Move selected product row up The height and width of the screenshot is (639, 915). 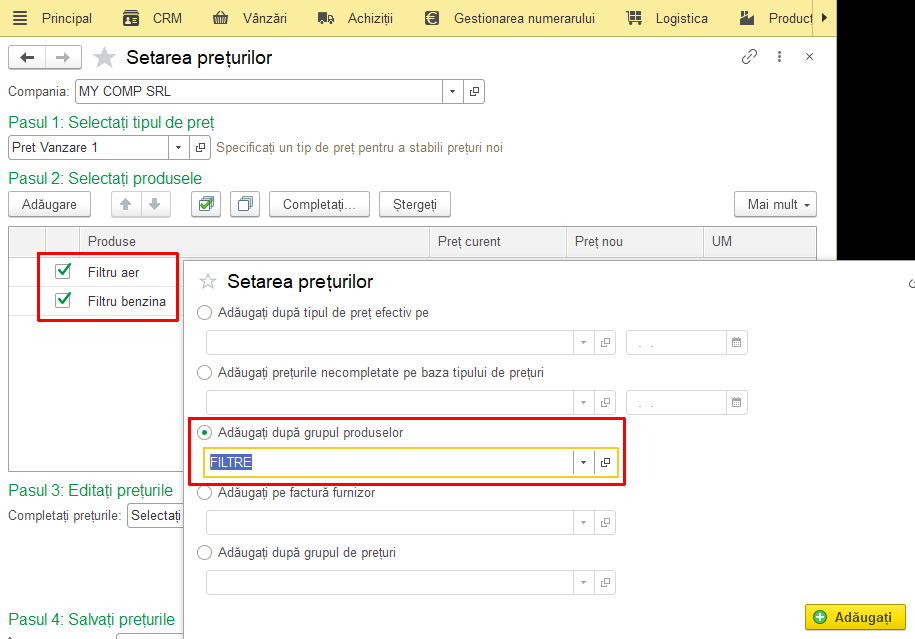click(x=125, y=204)
